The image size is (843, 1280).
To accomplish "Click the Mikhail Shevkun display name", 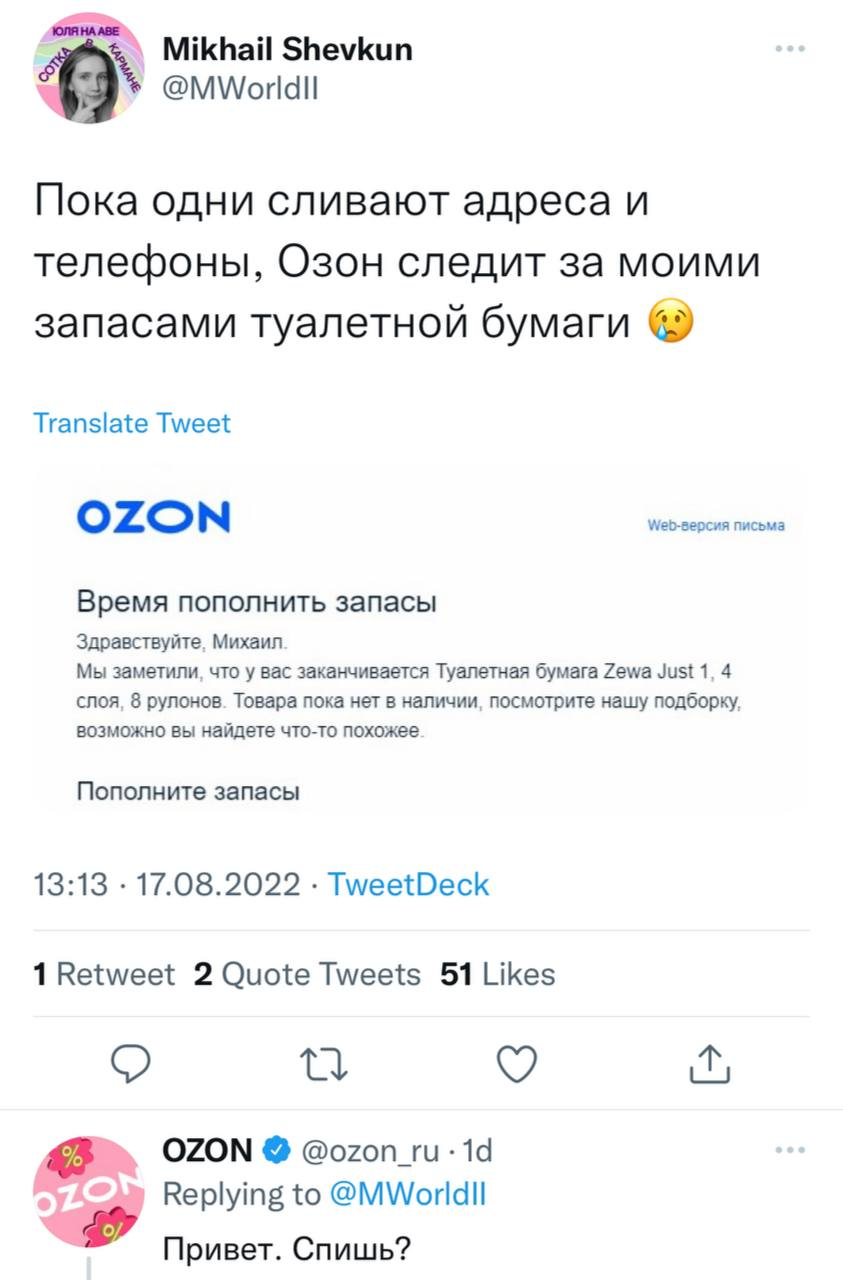I will [287, 48].
